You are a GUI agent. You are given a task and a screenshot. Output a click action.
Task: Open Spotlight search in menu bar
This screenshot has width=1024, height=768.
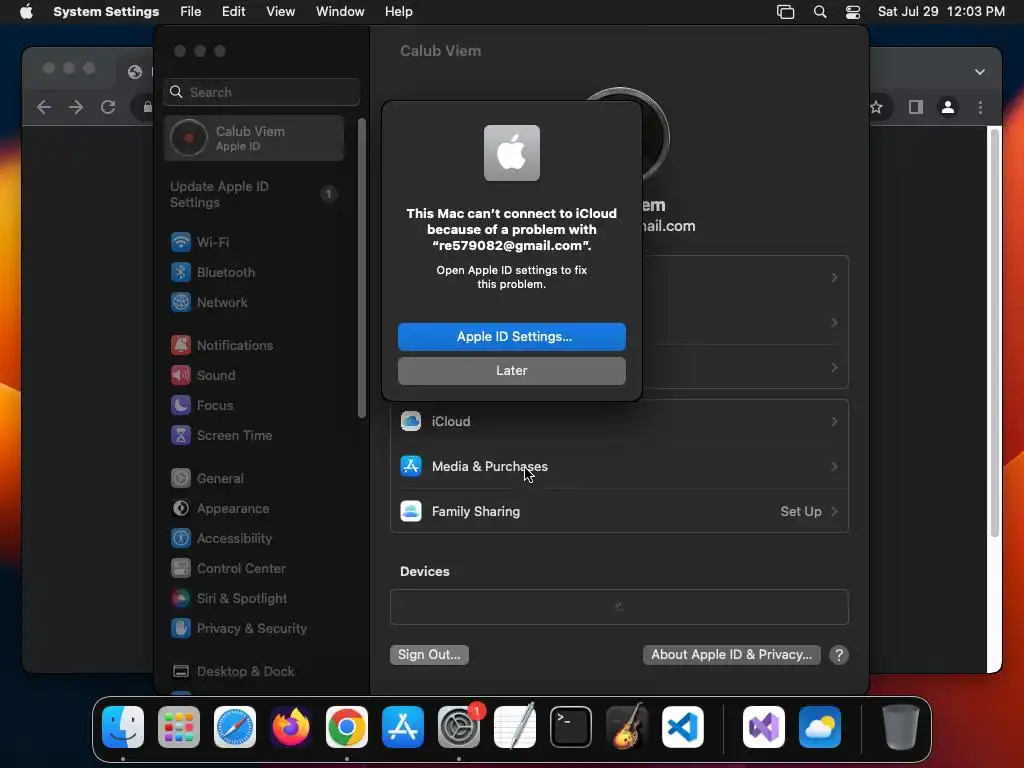[x=820, y=12]
